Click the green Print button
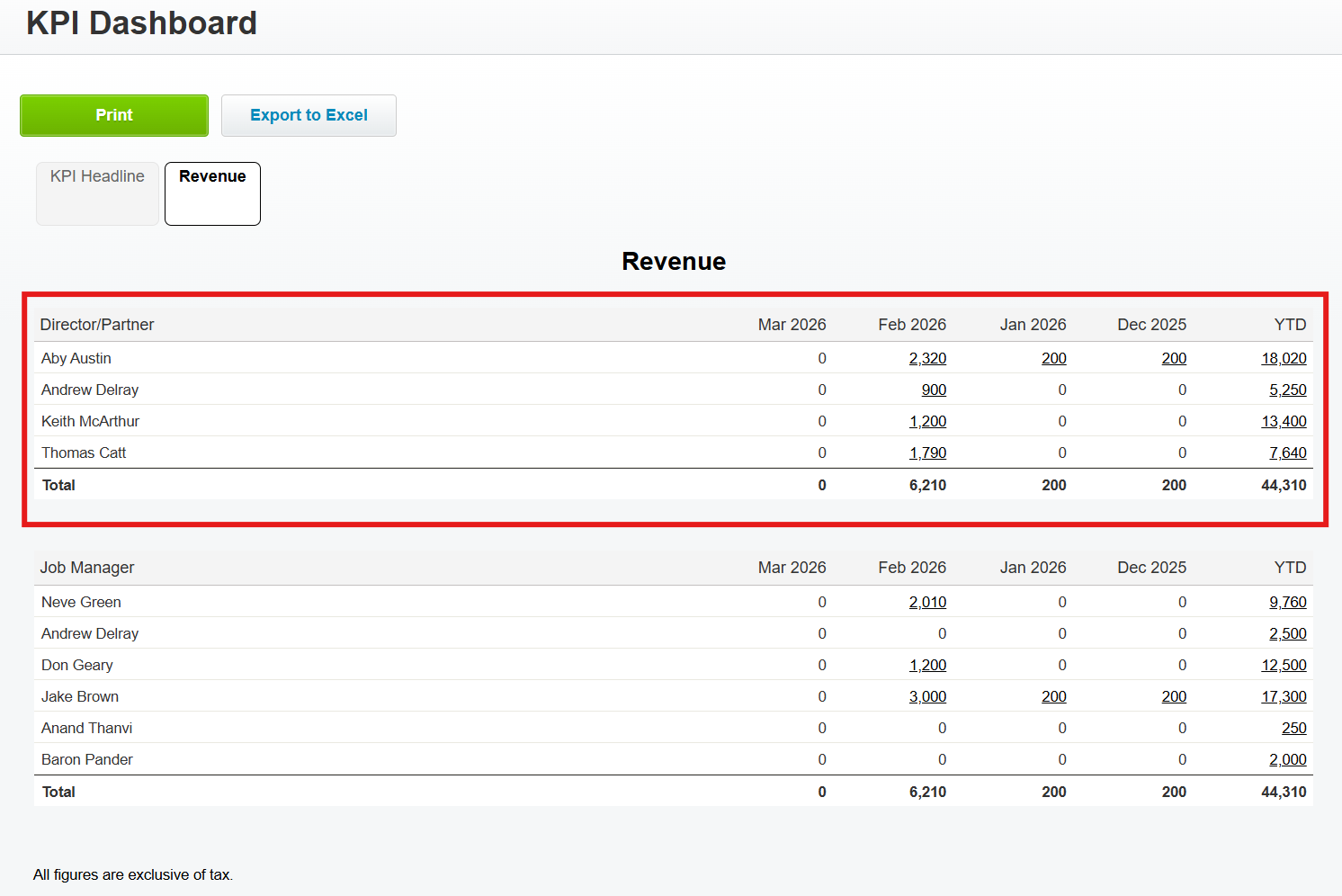 coord(114,115)
